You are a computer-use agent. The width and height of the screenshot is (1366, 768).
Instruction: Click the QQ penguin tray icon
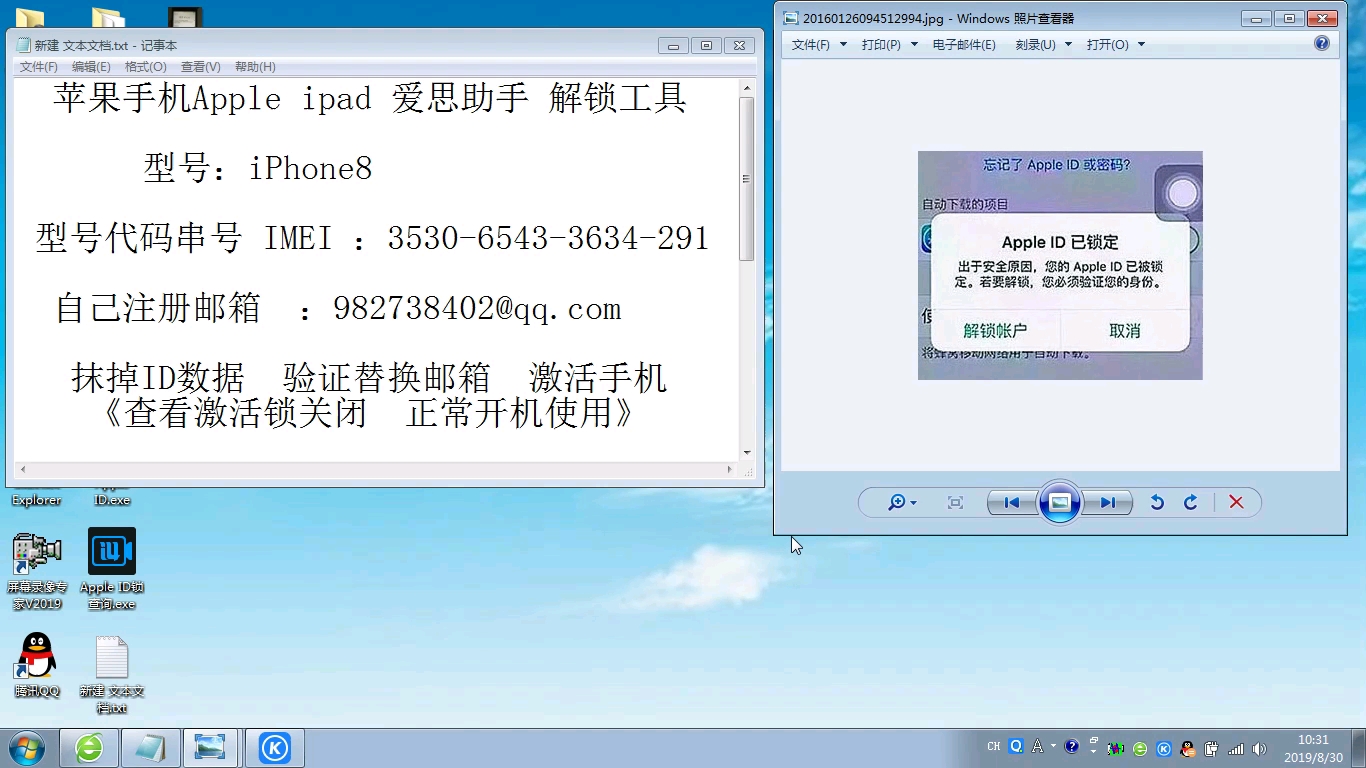click(1188, 748)
